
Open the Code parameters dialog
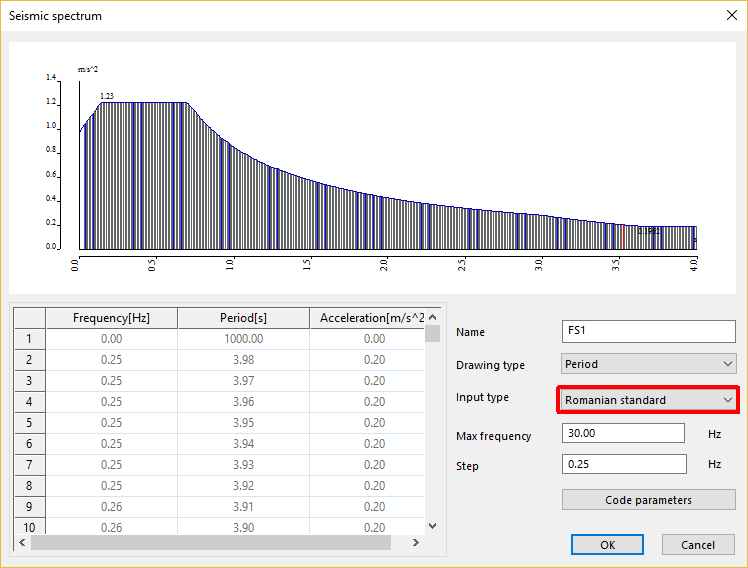(648, 500)
